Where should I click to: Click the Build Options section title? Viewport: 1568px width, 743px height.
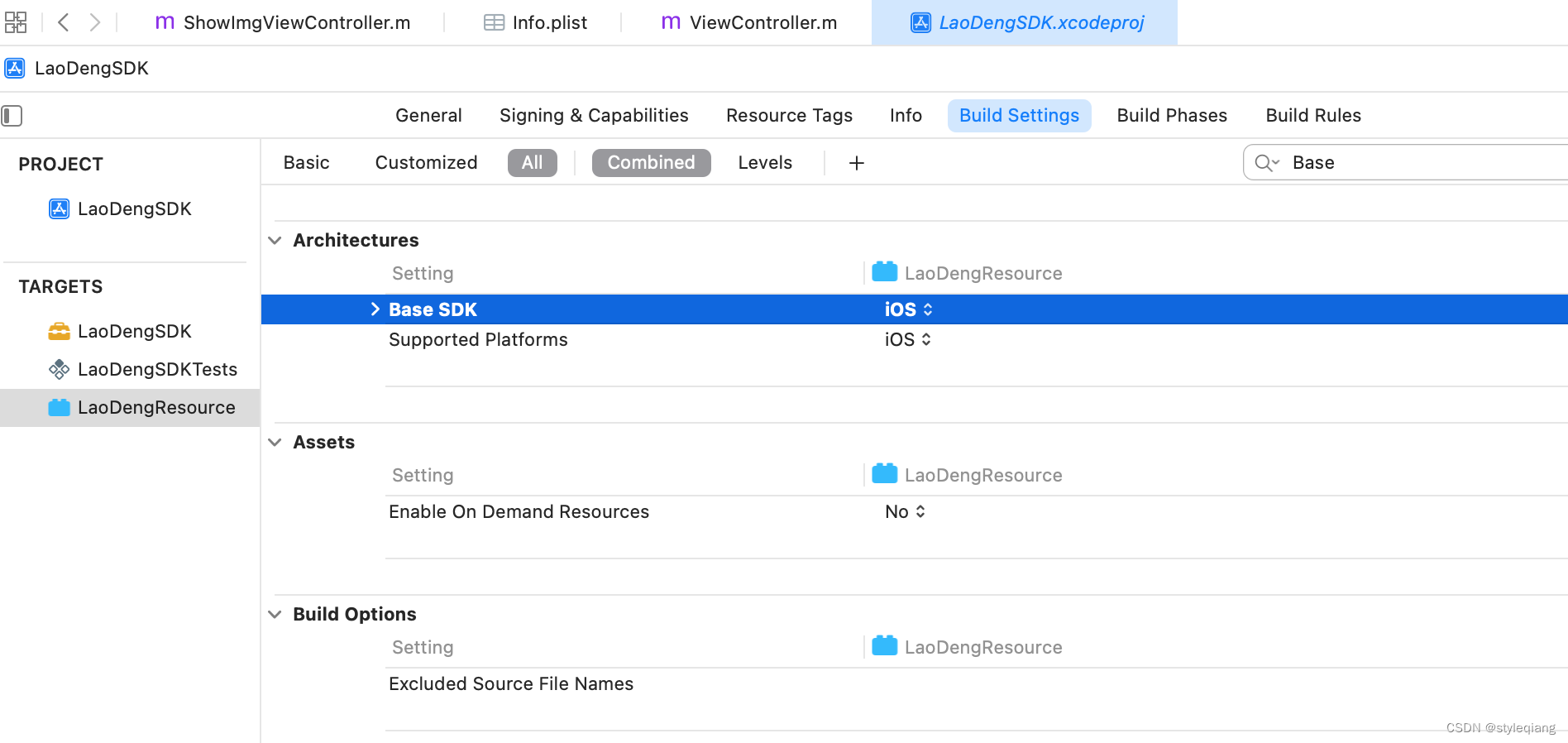(x=355, y=614)
